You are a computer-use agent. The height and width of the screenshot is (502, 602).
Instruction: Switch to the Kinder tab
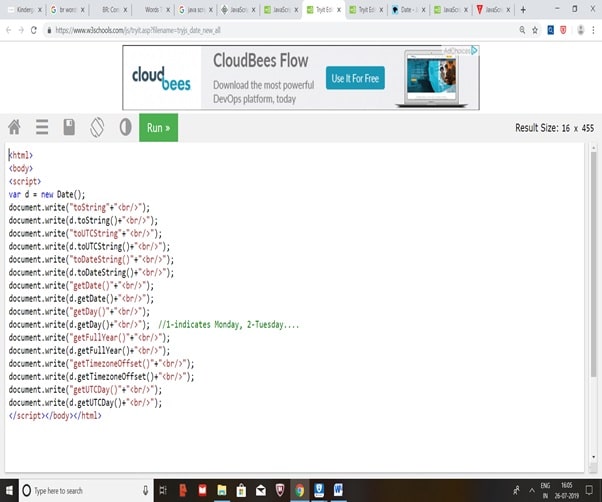23,10
